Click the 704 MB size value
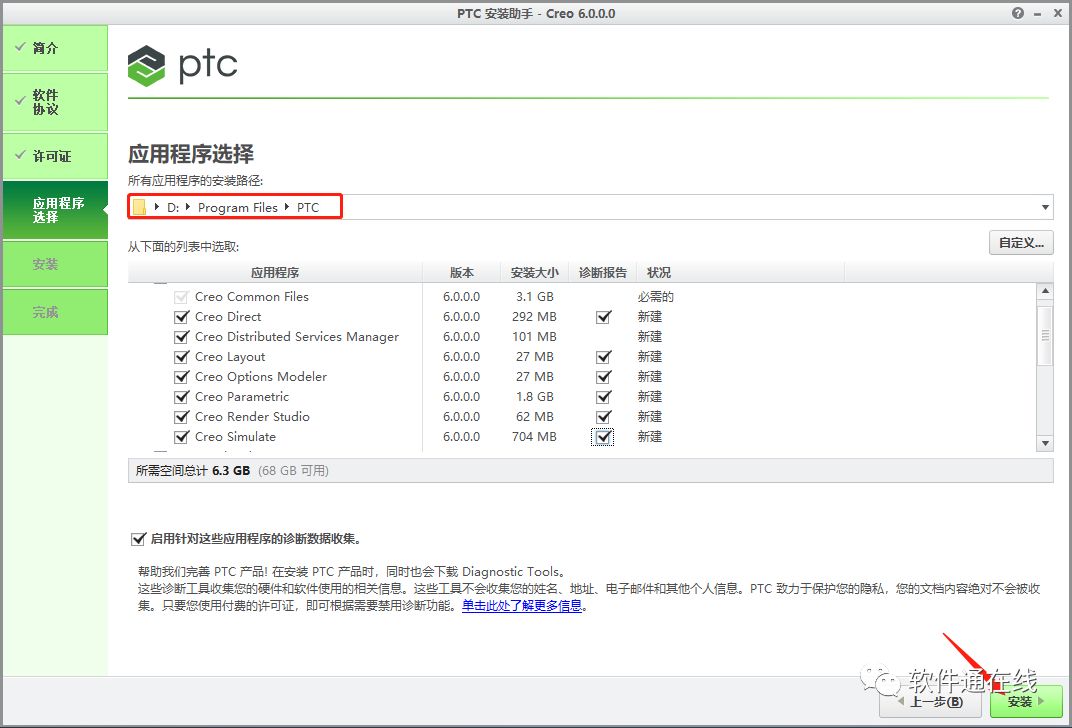The width and height of the screenshot is (1072, 728). pyautogui.click(x=534, y=437)
